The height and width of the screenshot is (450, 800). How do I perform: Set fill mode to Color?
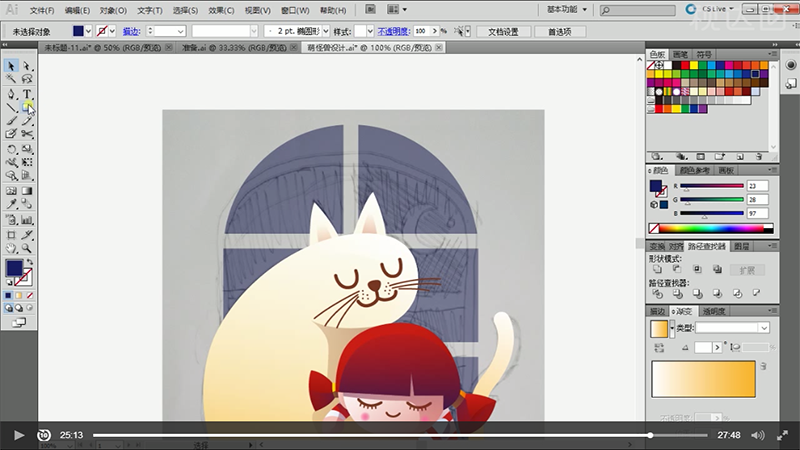(8, 295)
